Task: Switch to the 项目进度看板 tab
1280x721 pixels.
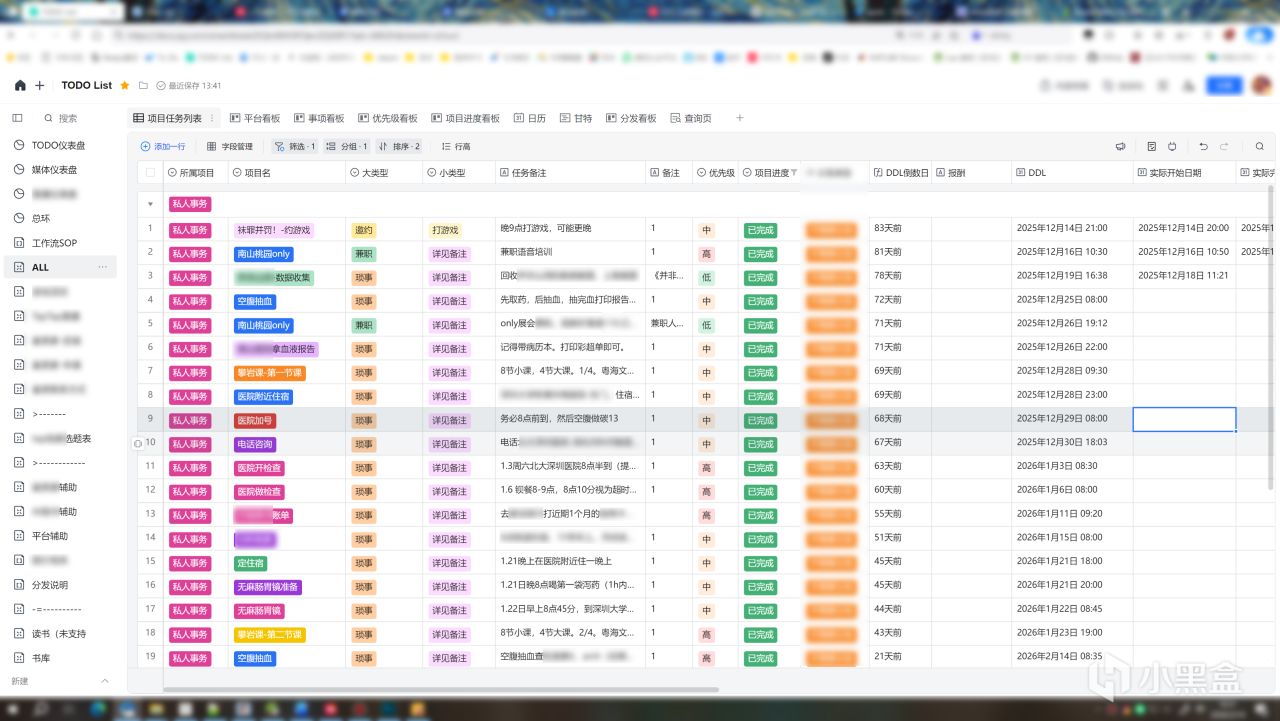Action: click(465, 118)
